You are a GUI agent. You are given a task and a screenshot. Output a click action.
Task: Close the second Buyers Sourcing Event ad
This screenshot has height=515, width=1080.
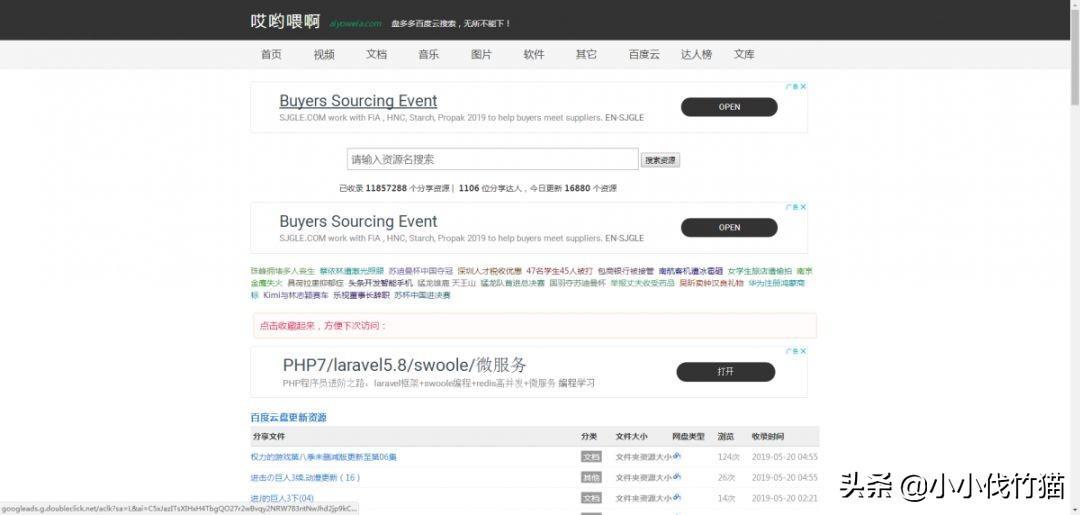pyautogui.click(x=802, y=208)
